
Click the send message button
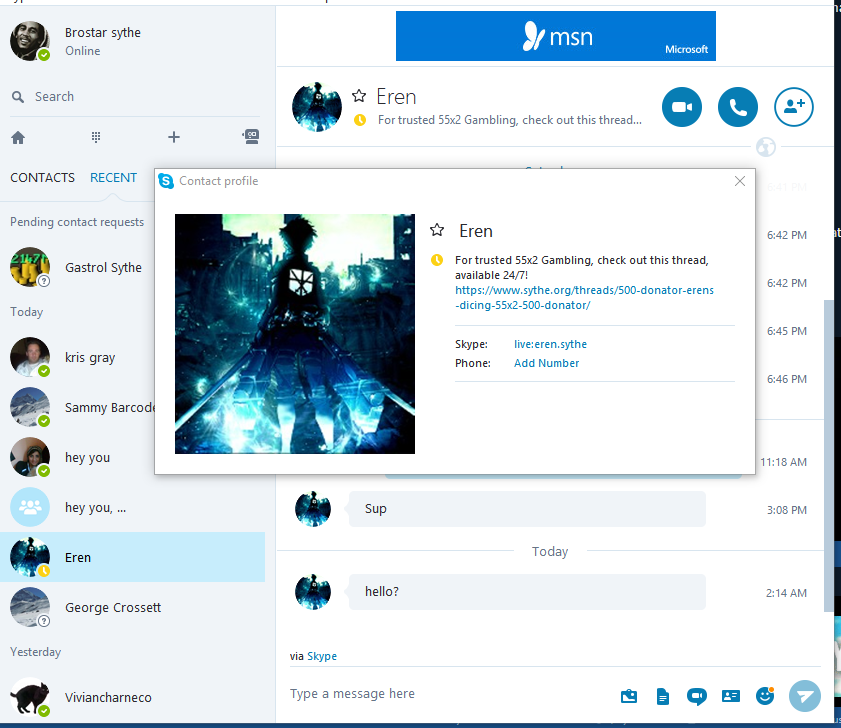pos(805,696)
